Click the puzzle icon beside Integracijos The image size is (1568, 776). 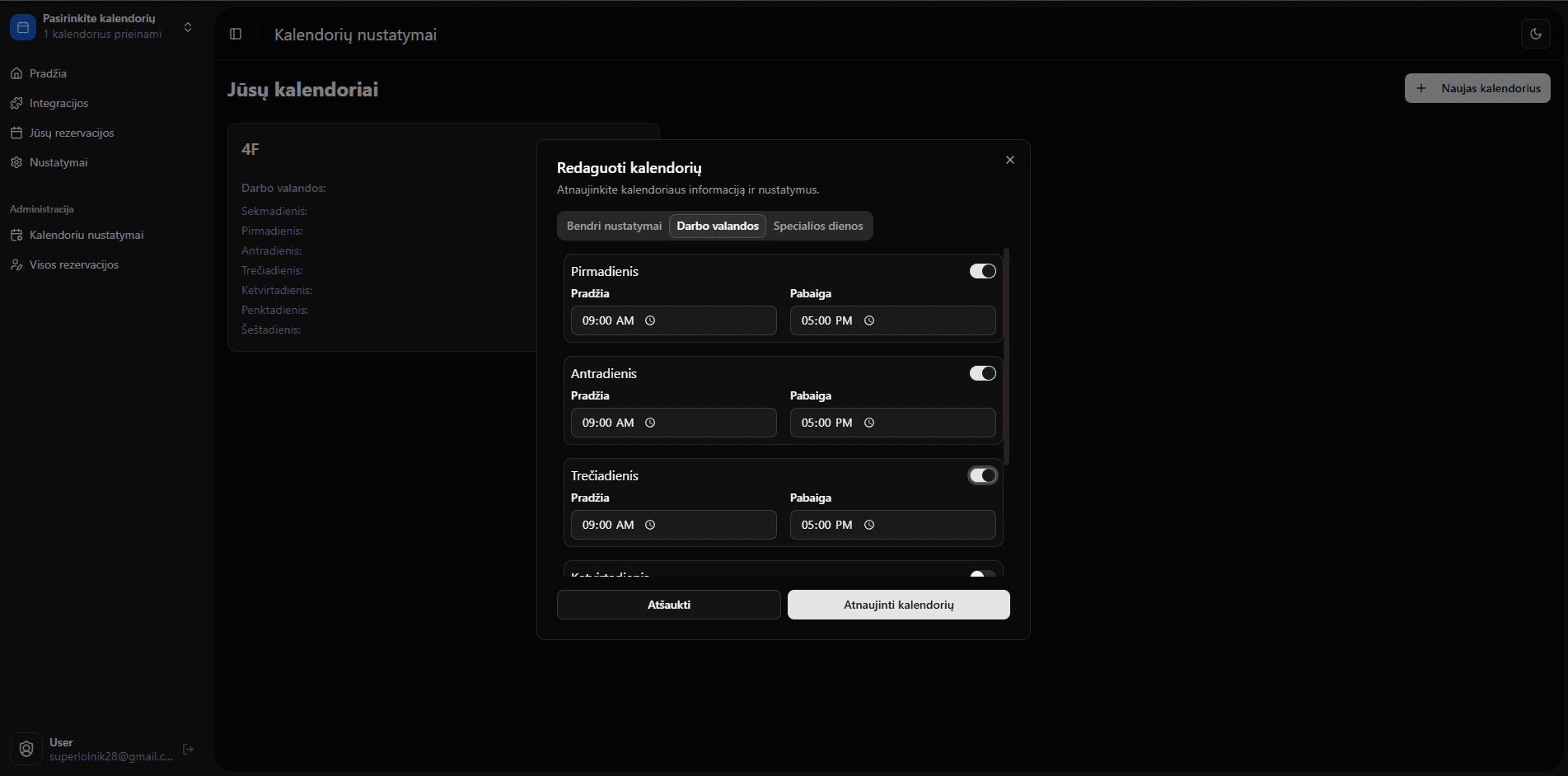16,103
